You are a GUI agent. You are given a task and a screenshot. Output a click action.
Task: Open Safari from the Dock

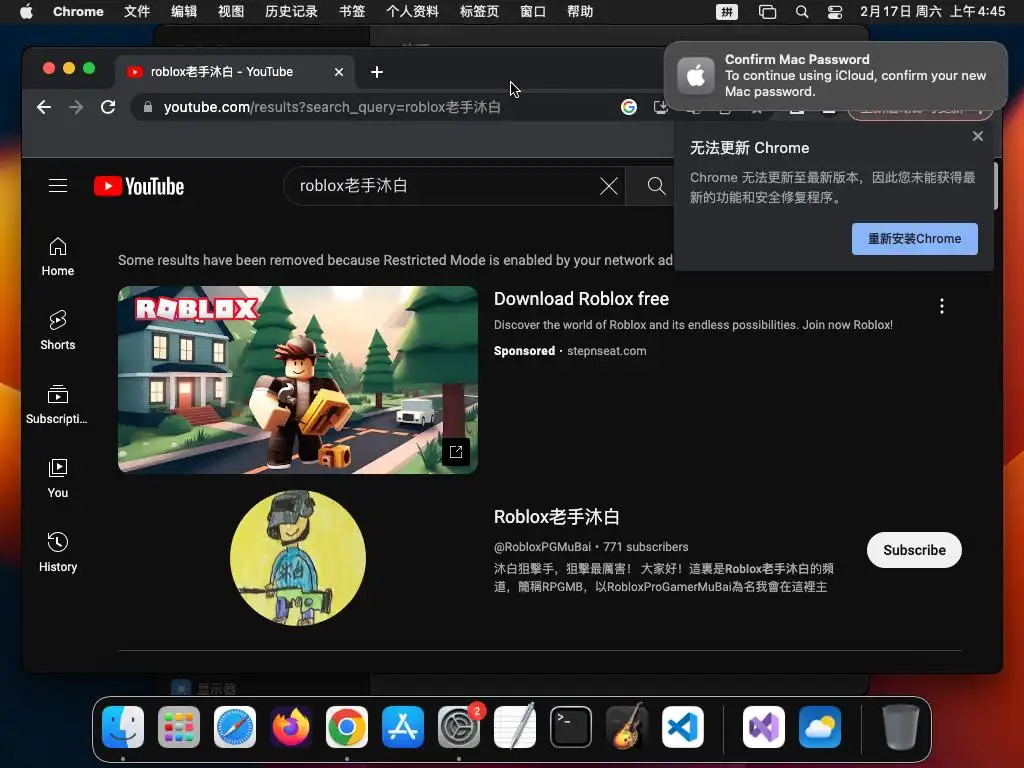pyautogui.click(x=235, y=727)
